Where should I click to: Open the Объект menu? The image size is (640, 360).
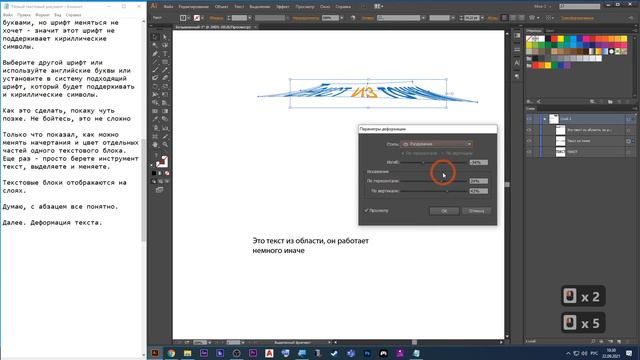click(221, 7)
